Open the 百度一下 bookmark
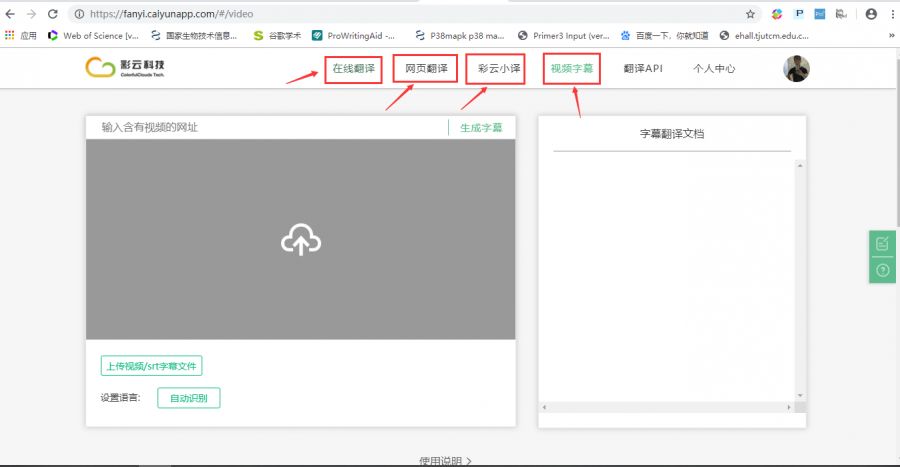This screenshot has width=900, height=467. coord(664,36)
